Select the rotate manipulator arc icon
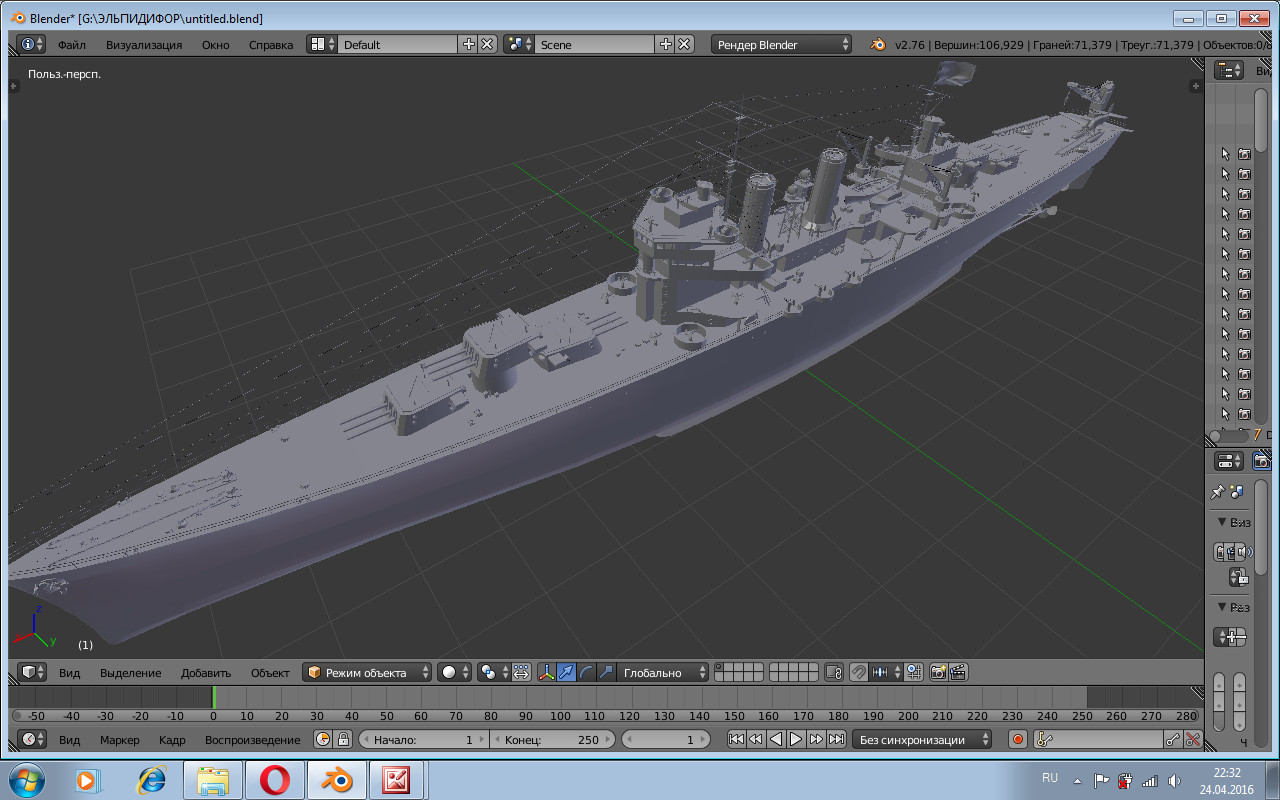The width and height of the screenshot is (1280, 800). 587,673
